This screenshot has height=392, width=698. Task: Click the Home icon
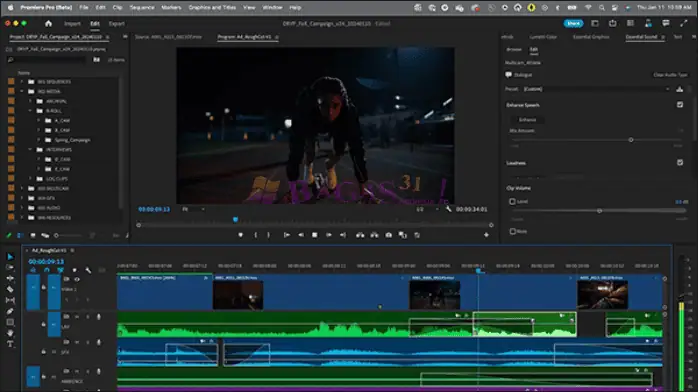(x=49, y=24)
